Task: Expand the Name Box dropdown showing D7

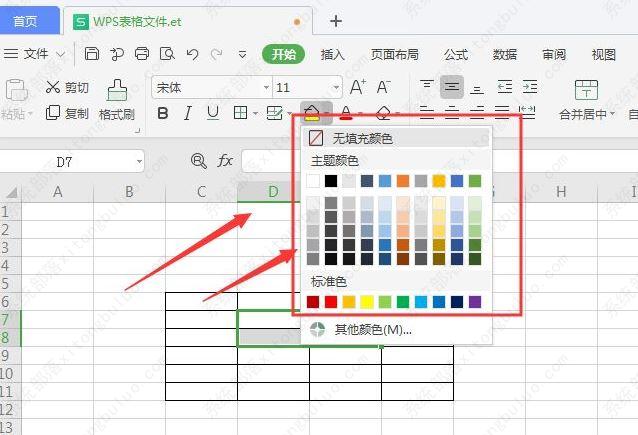Action: pos(136,161)
